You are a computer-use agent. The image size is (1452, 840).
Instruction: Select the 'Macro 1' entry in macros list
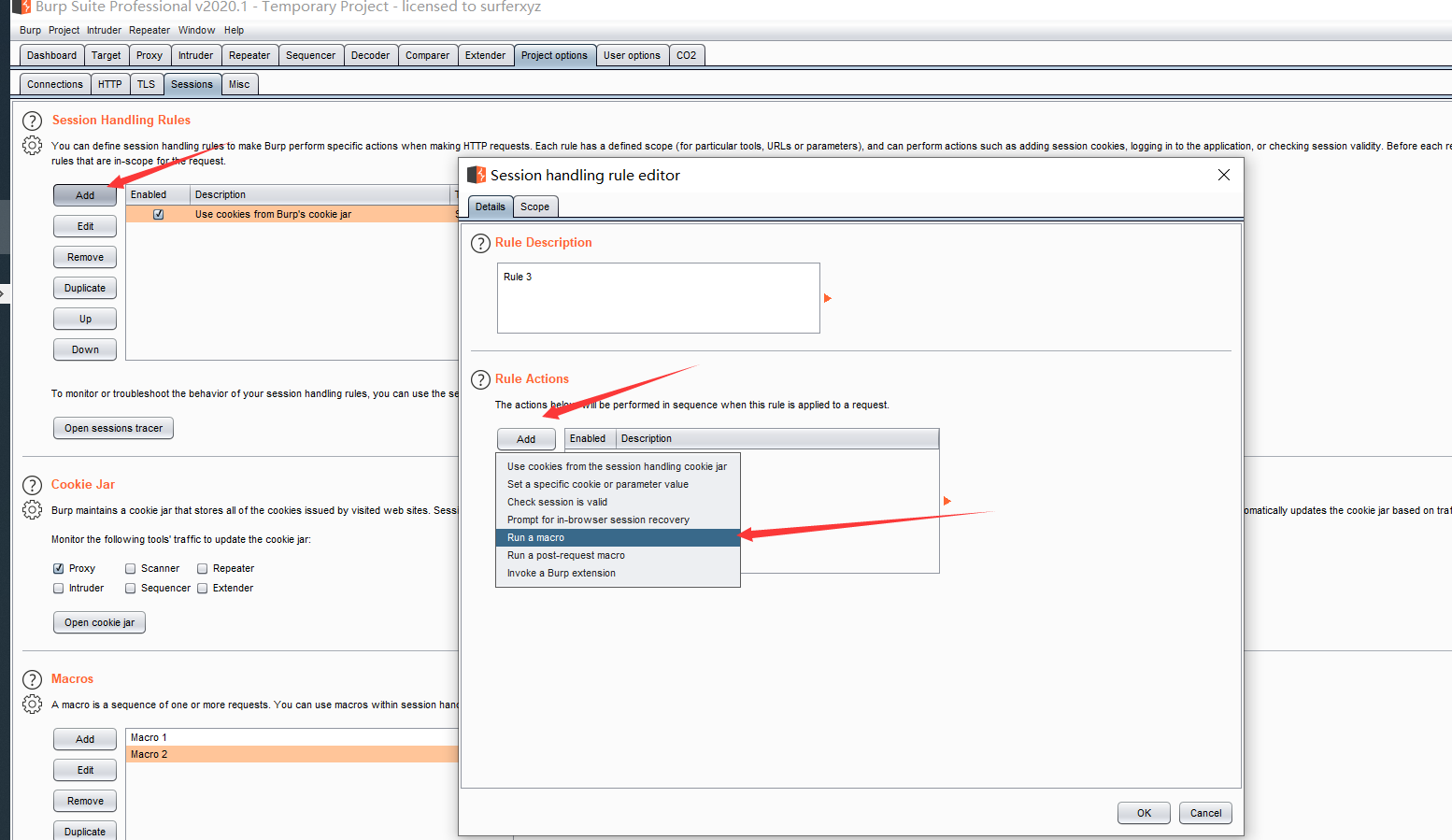pyautogui.click(x=292, y=737)
